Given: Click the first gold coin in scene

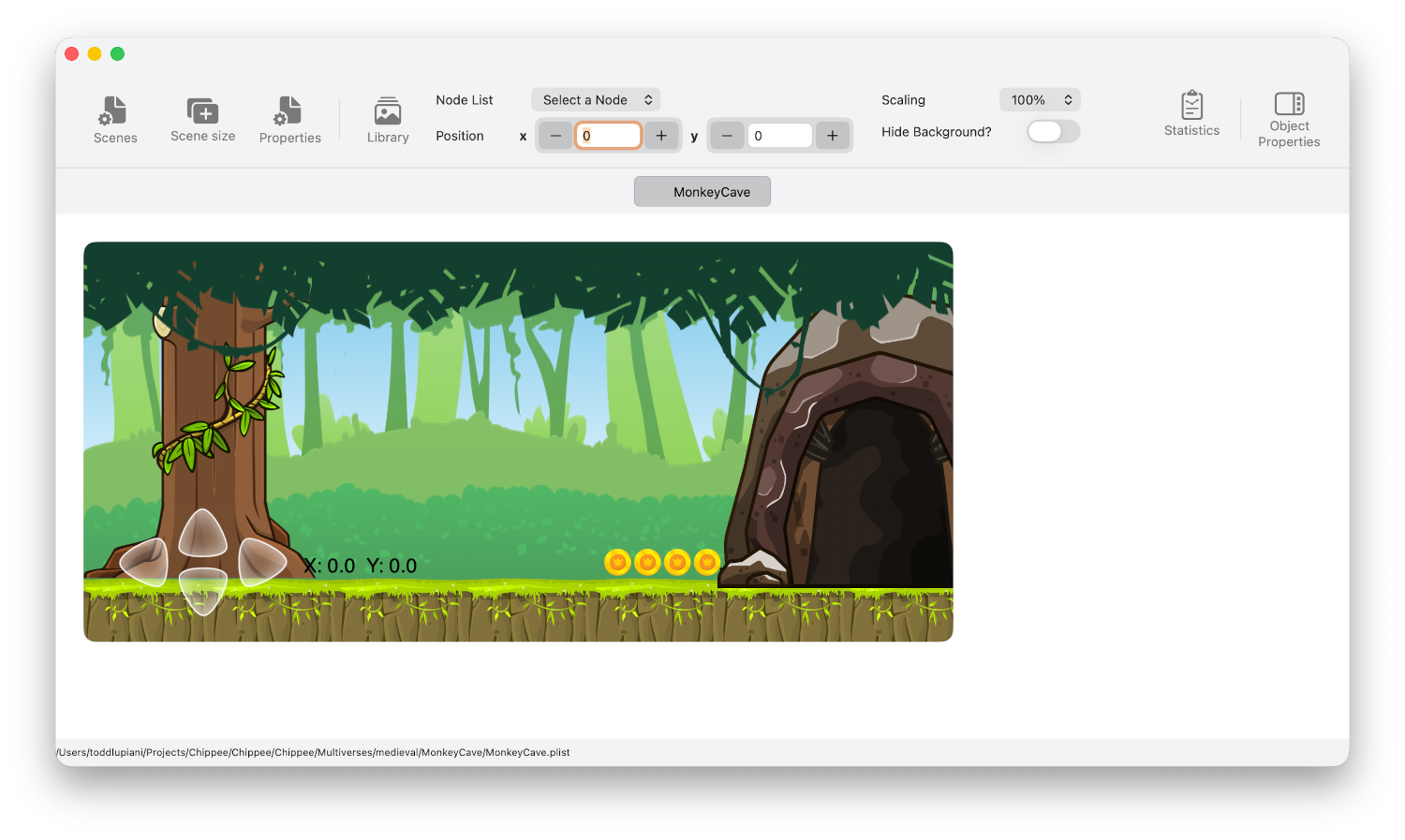Looking at the screenshot, I should pyautogui.click(x=617, y=562).
